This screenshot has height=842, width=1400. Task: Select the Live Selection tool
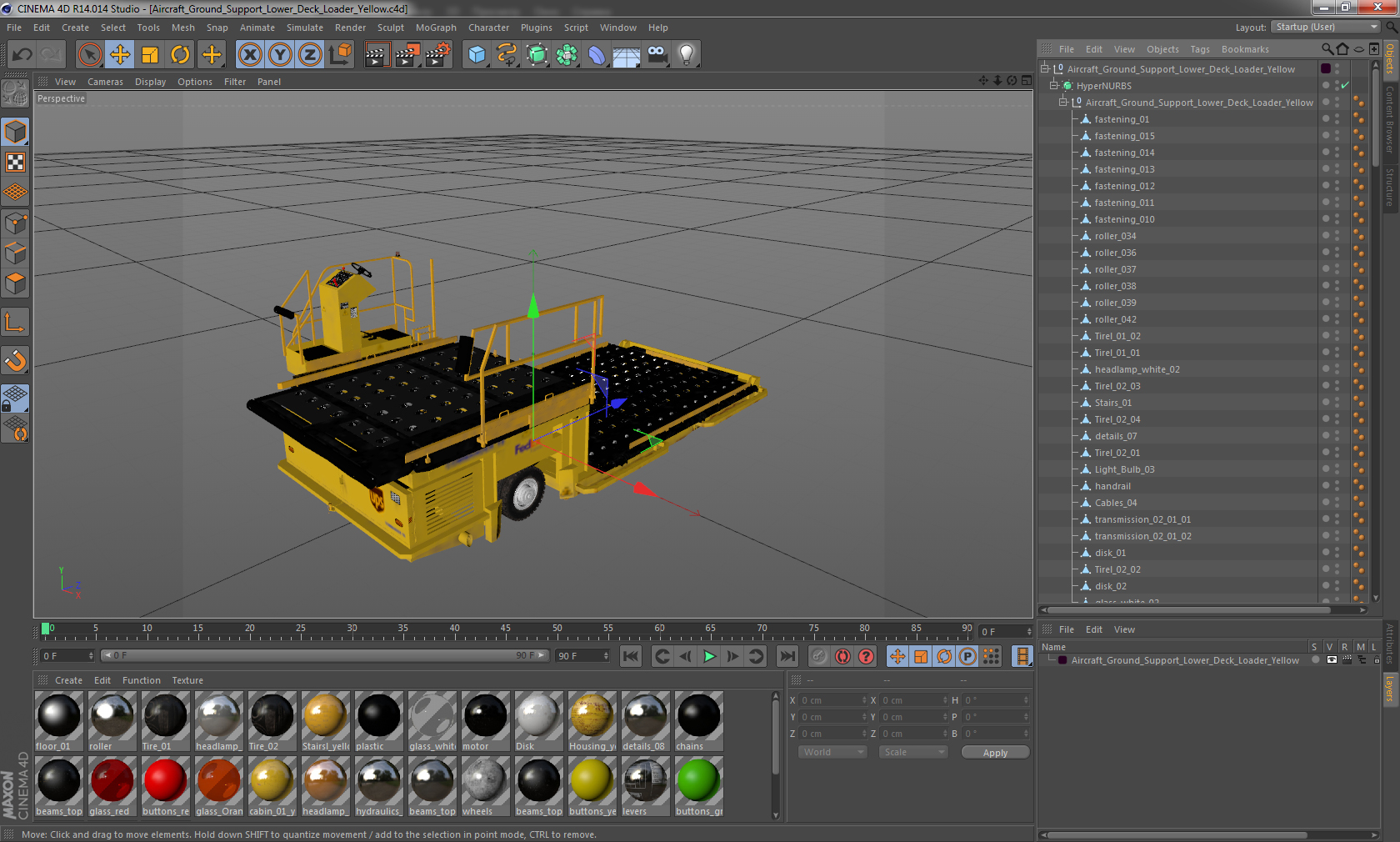(x=89, y=55)
